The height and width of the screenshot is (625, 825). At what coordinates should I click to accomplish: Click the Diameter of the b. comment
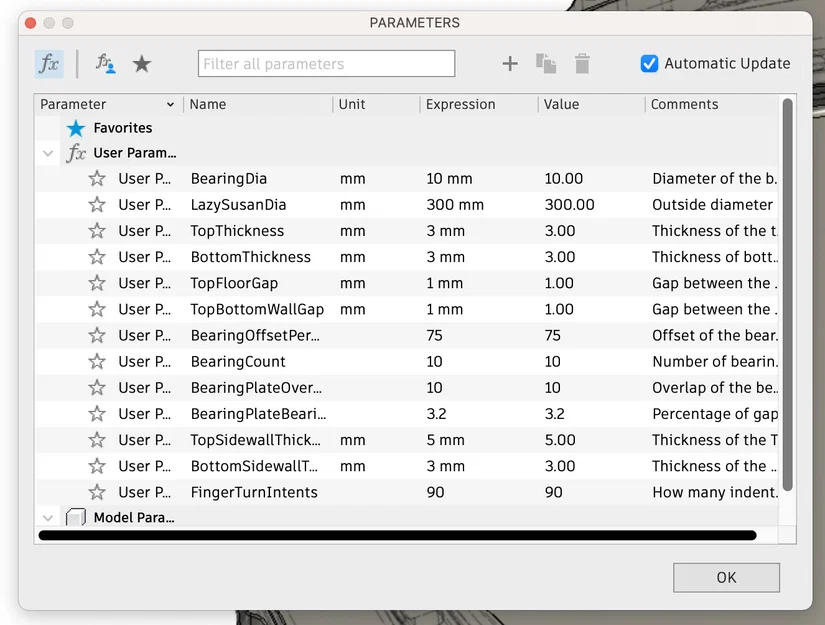pos(715,179)
